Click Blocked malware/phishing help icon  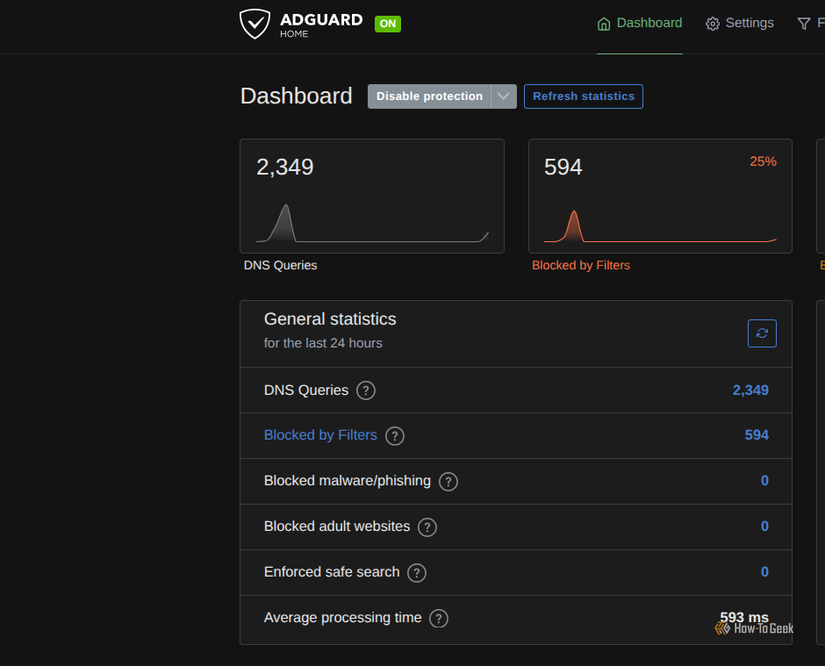pyautogui.click(x=448, y=481)
